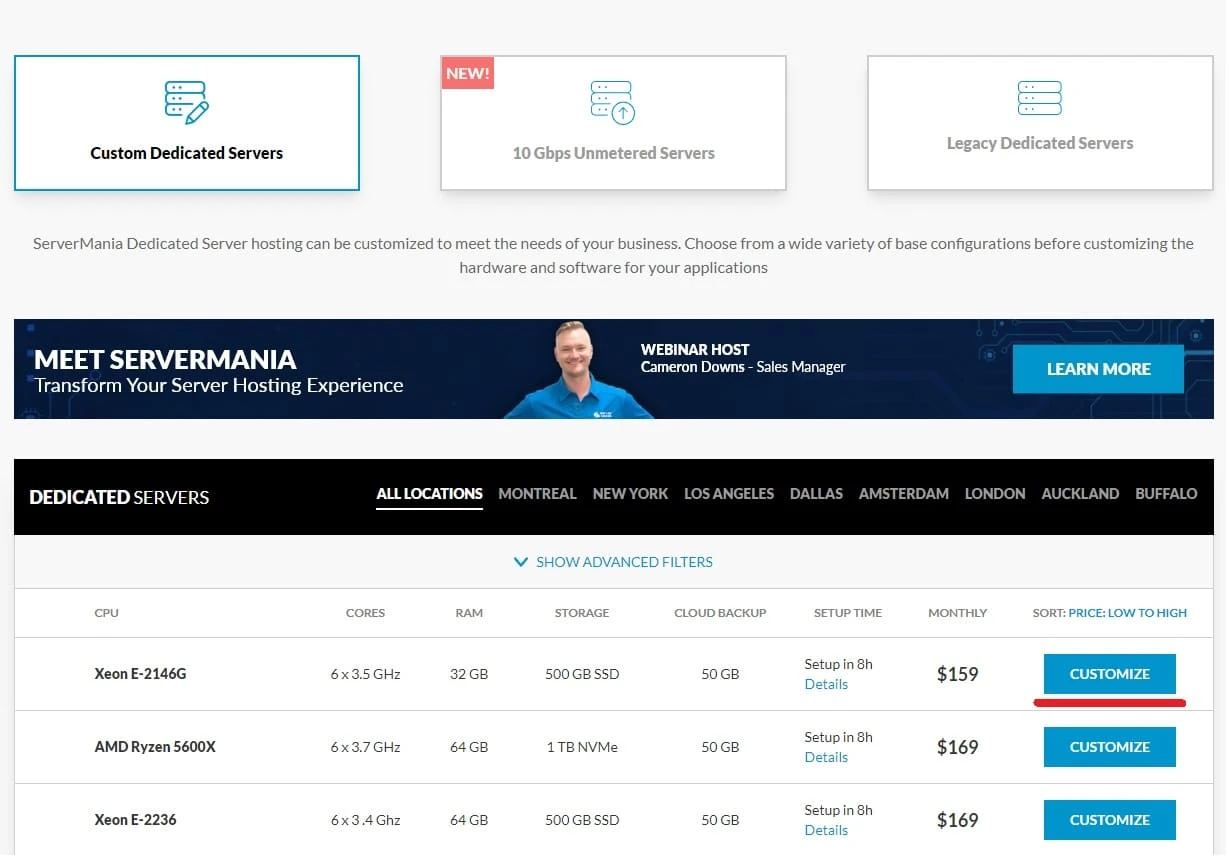Click the Custom Dedicated Servers pencil icon

pos(187,103)
